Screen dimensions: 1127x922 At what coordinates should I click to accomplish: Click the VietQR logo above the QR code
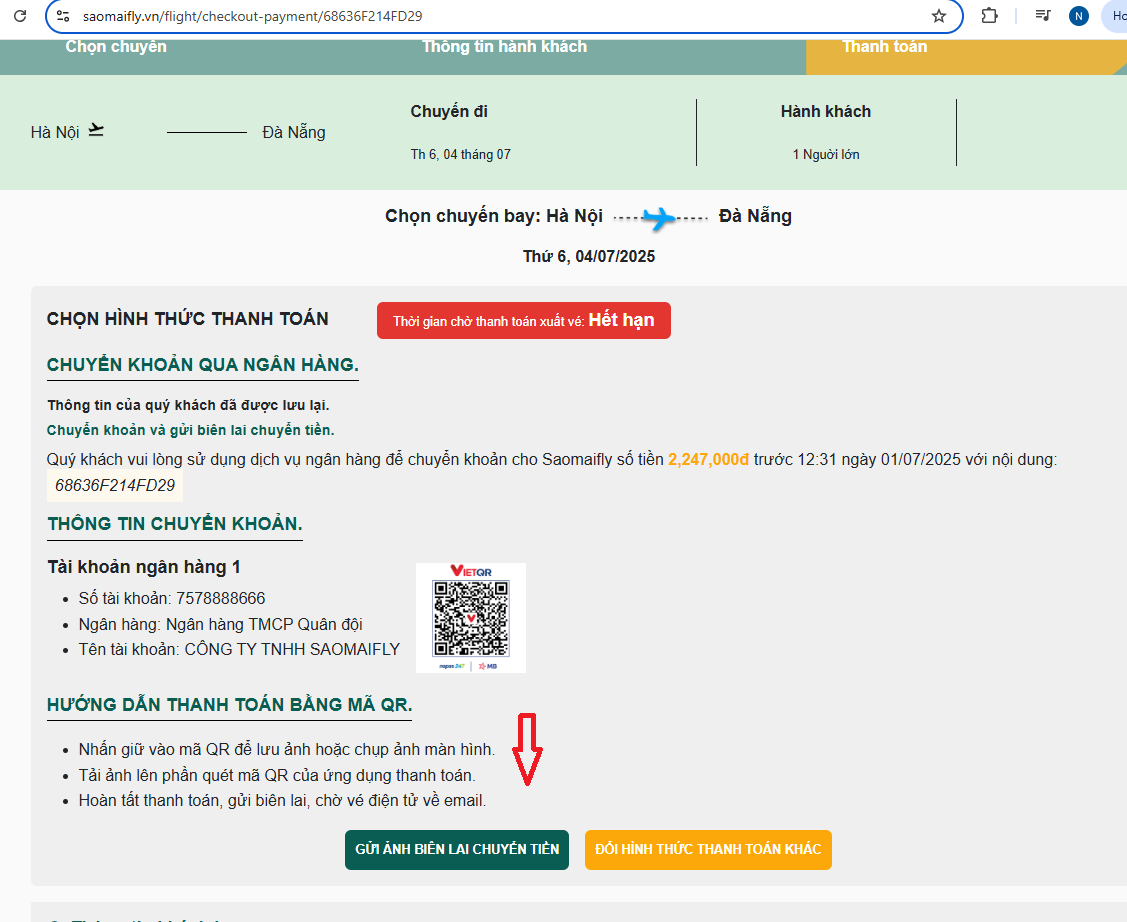click(471, 571)
